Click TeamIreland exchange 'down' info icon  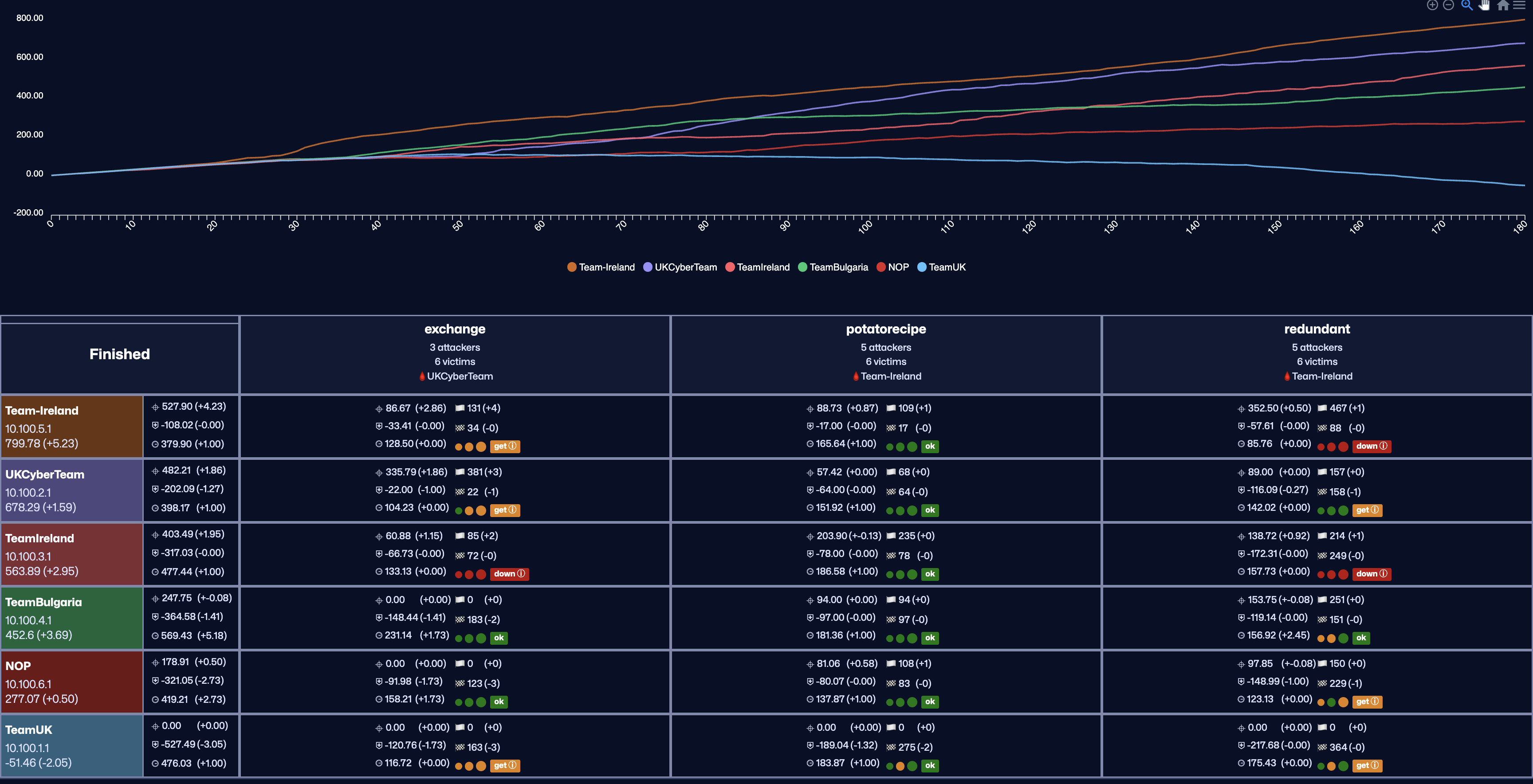coord(521,574)
